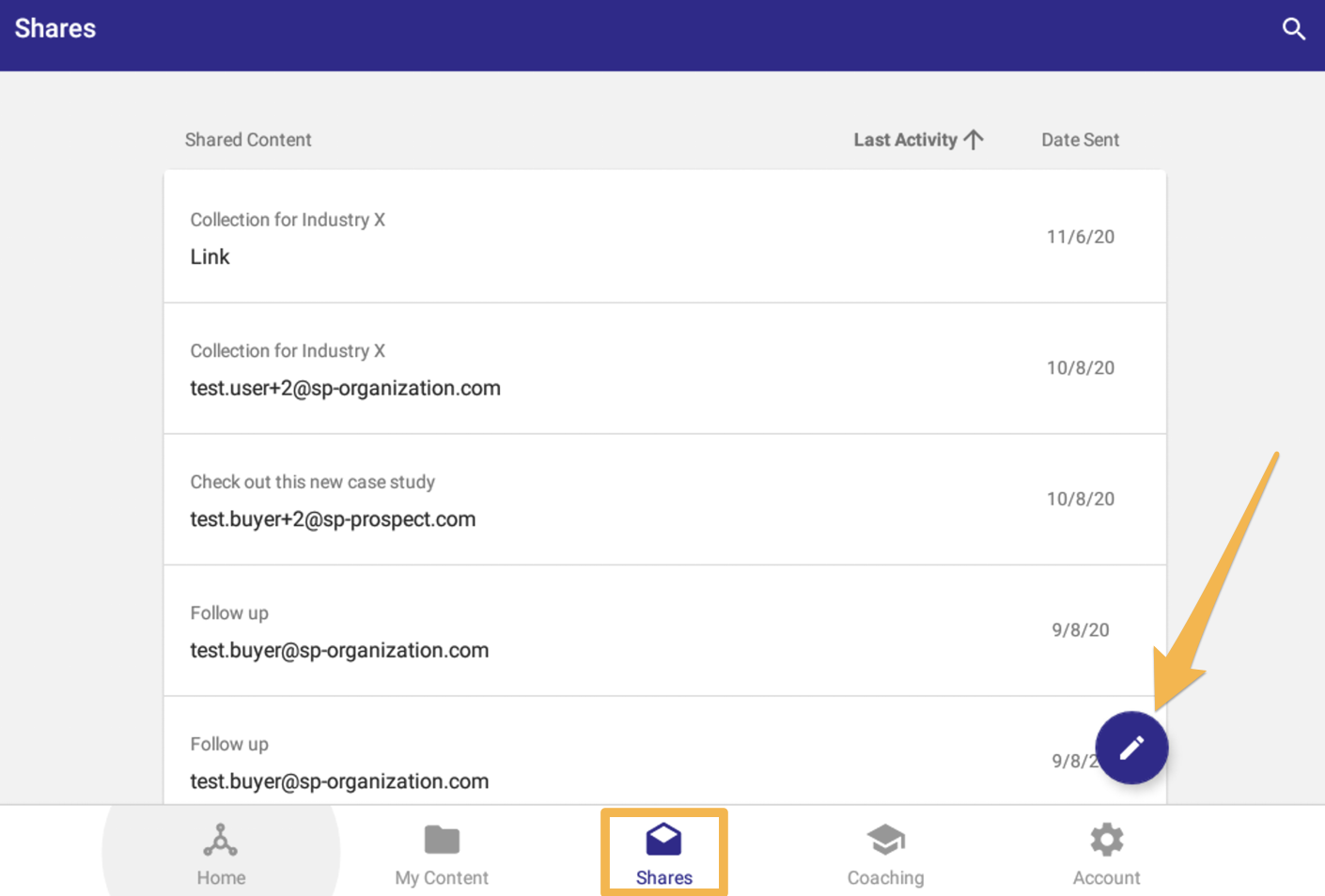Click the Shares title in header
The image size is (1325, 896).
[x=55, y=29]
